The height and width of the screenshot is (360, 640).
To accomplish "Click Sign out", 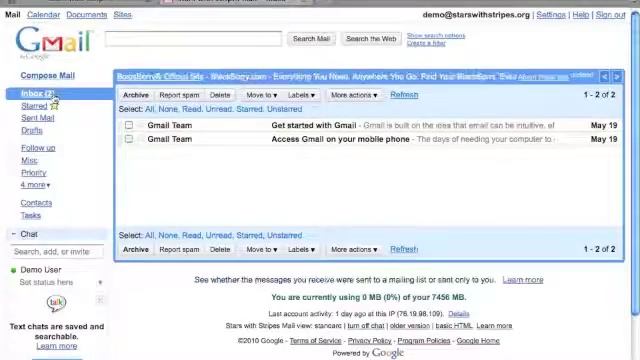I will [610, 15].
